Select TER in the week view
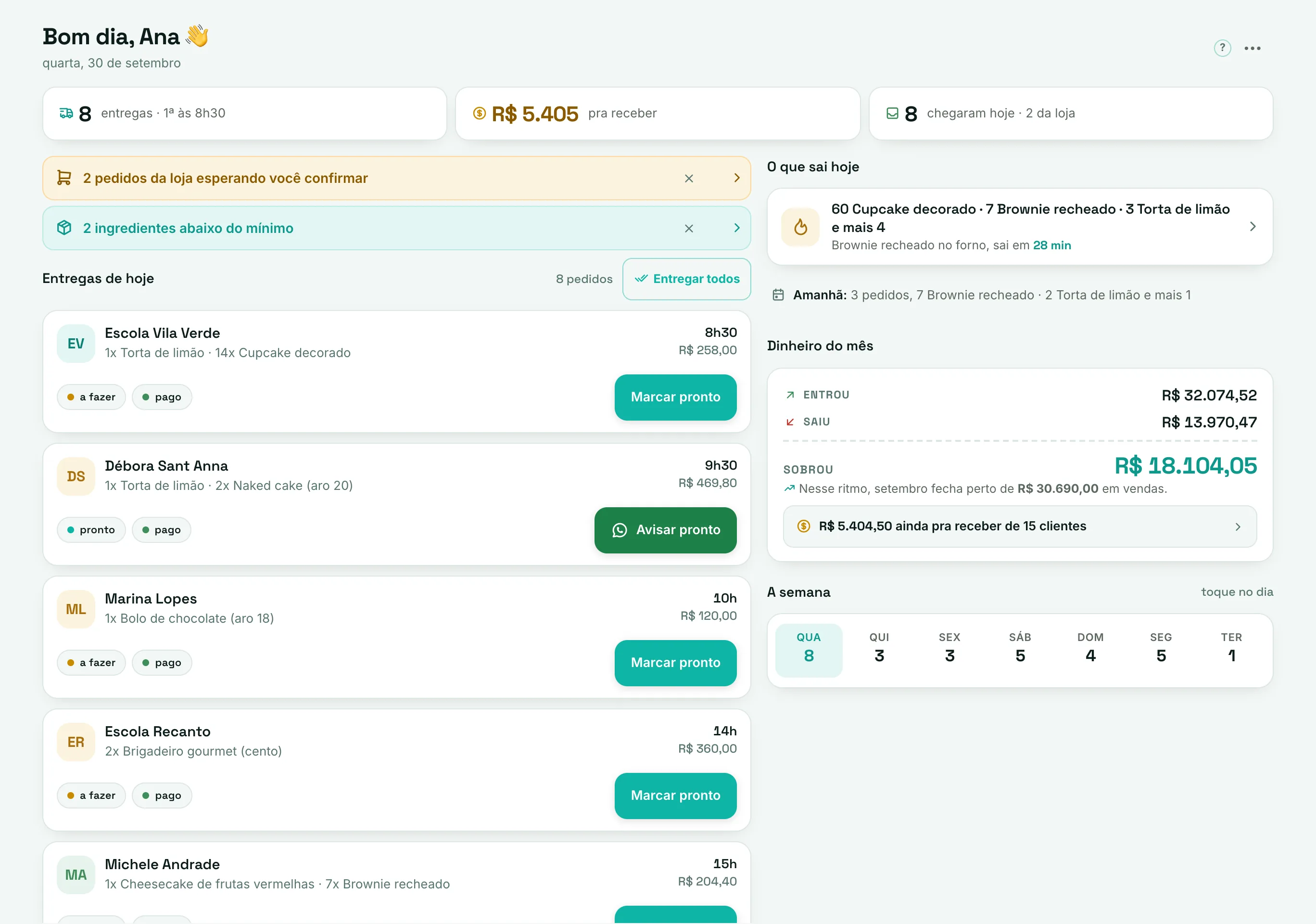This screenshot has width=1316, height=924. tap(1232, 651)
